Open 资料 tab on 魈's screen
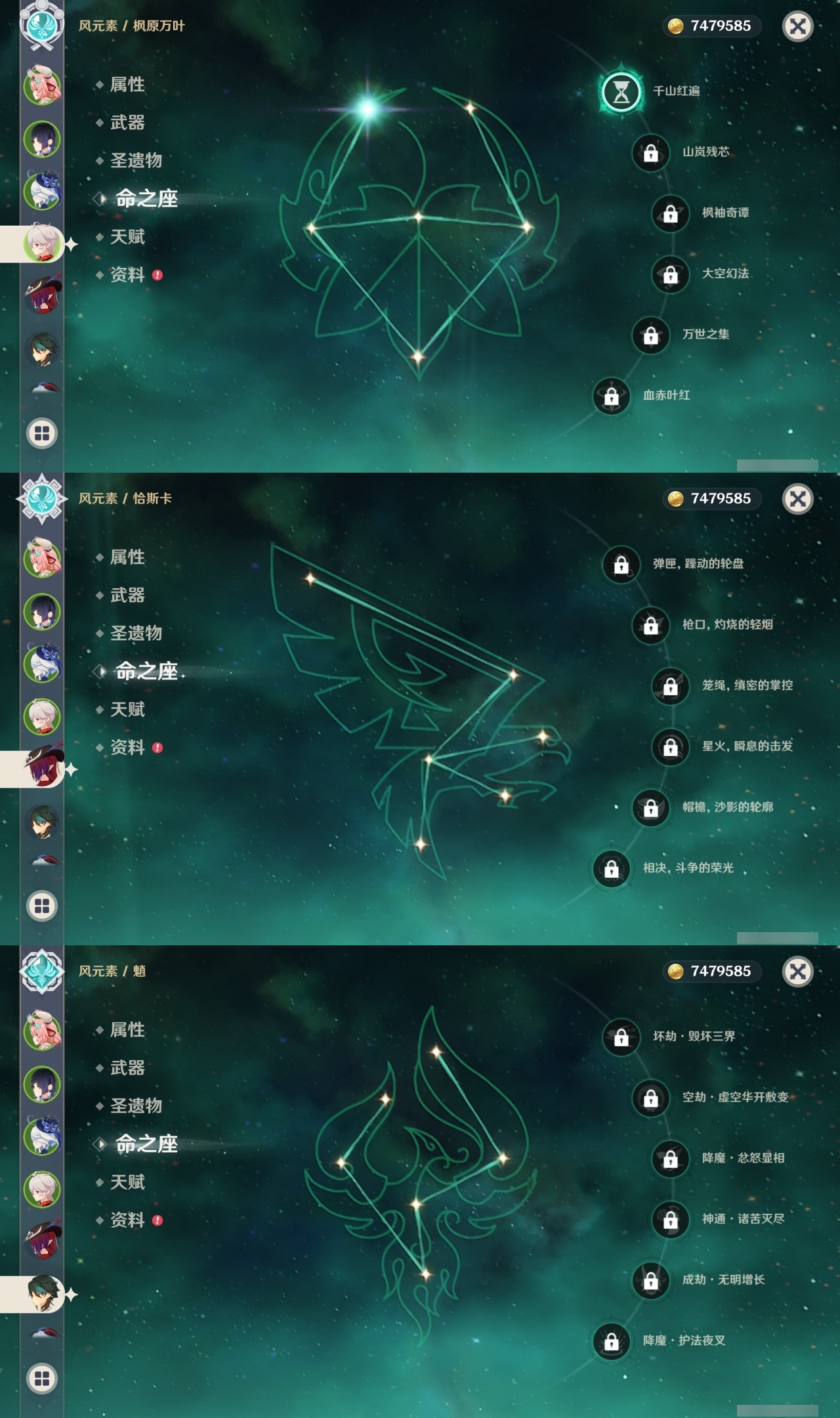This screenshot has height=1418, width=840. [x=127, y=1220]
